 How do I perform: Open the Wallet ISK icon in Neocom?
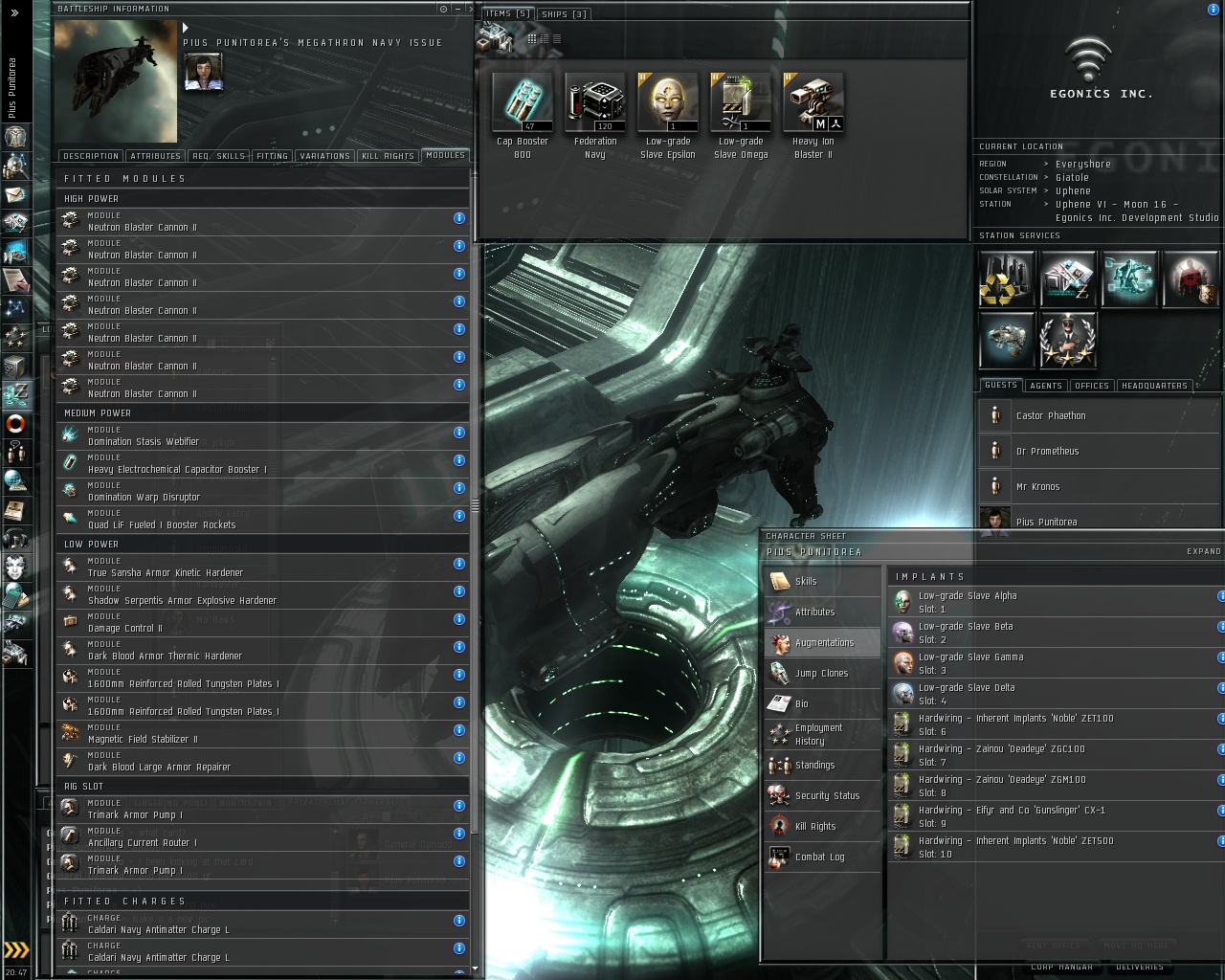coord(16,394)
